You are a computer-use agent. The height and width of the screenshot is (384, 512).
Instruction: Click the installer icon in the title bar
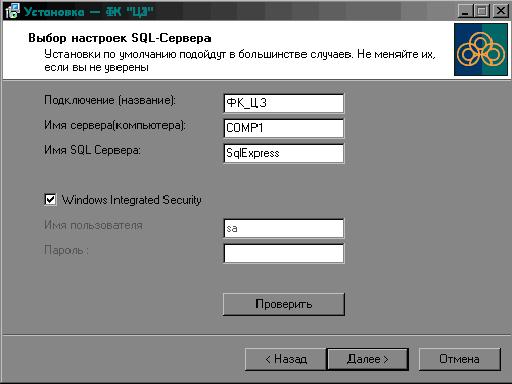click(x=12, y=11)
